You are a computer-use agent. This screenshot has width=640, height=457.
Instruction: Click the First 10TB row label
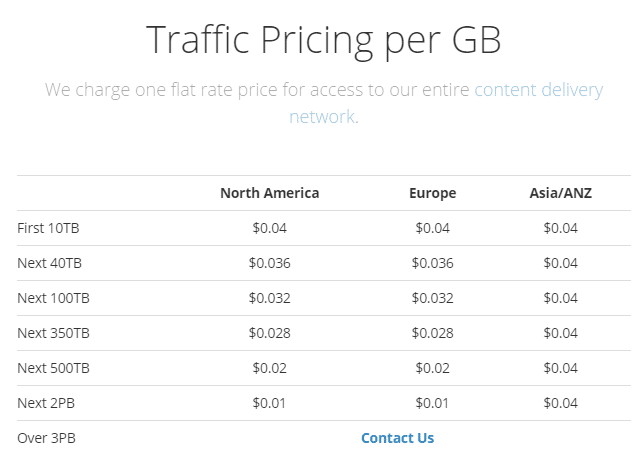pyautogui.click(x=48, y=228)
